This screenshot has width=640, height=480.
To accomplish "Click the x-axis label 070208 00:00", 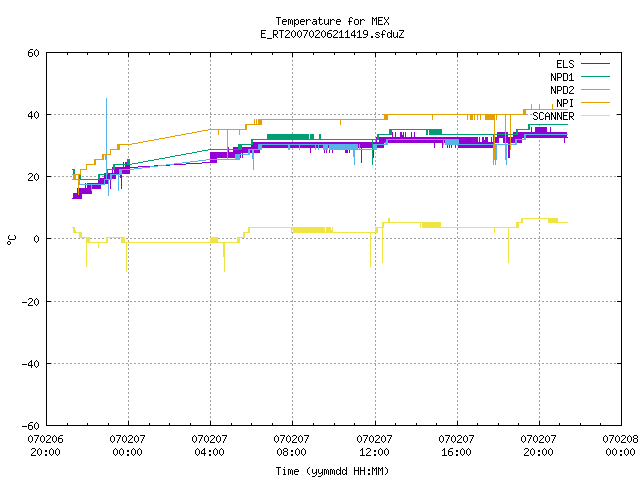I will pos(620,446).
